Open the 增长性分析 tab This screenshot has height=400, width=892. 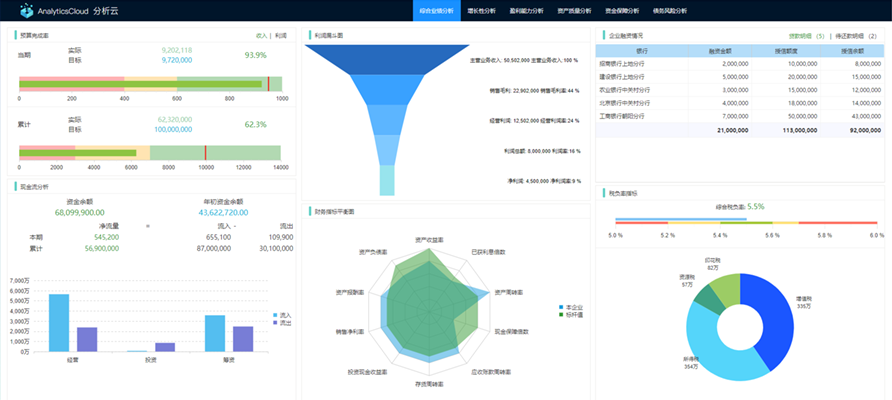pyautogui.click(x=485, y=11)
